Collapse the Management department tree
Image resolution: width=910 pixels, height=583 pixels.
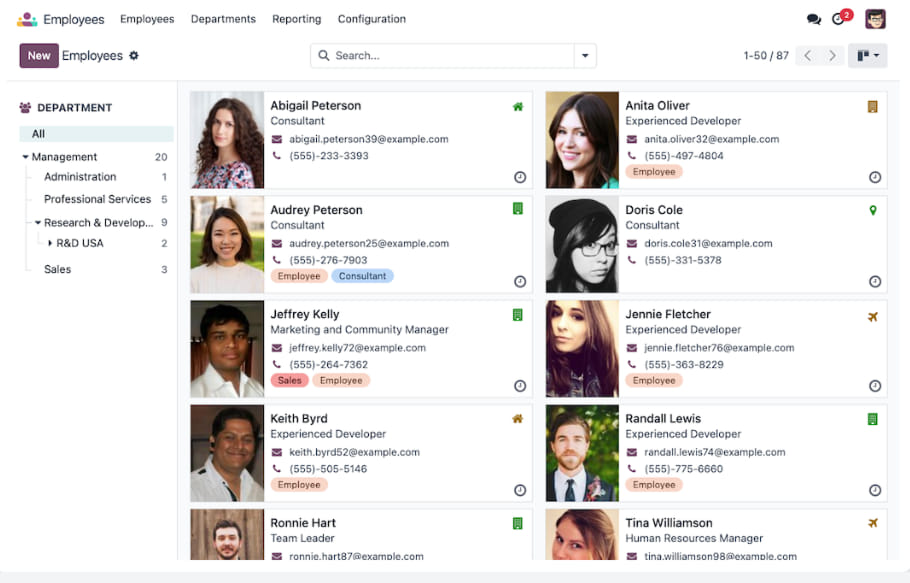point(25,157)
